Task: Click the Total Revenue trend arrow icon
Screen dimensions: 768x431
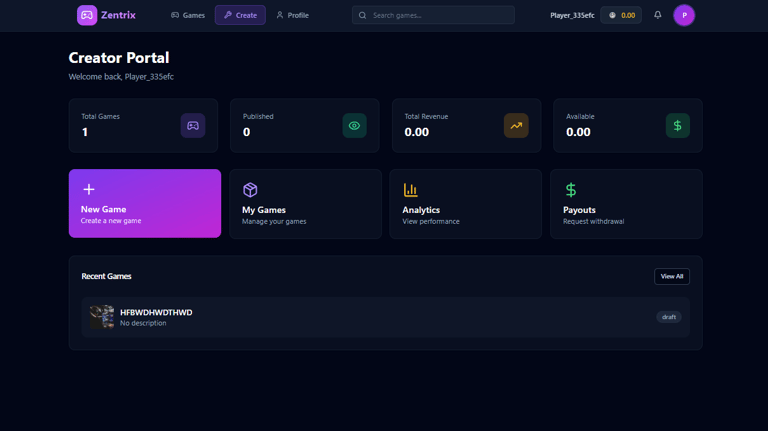Action: tap(516, 125)
